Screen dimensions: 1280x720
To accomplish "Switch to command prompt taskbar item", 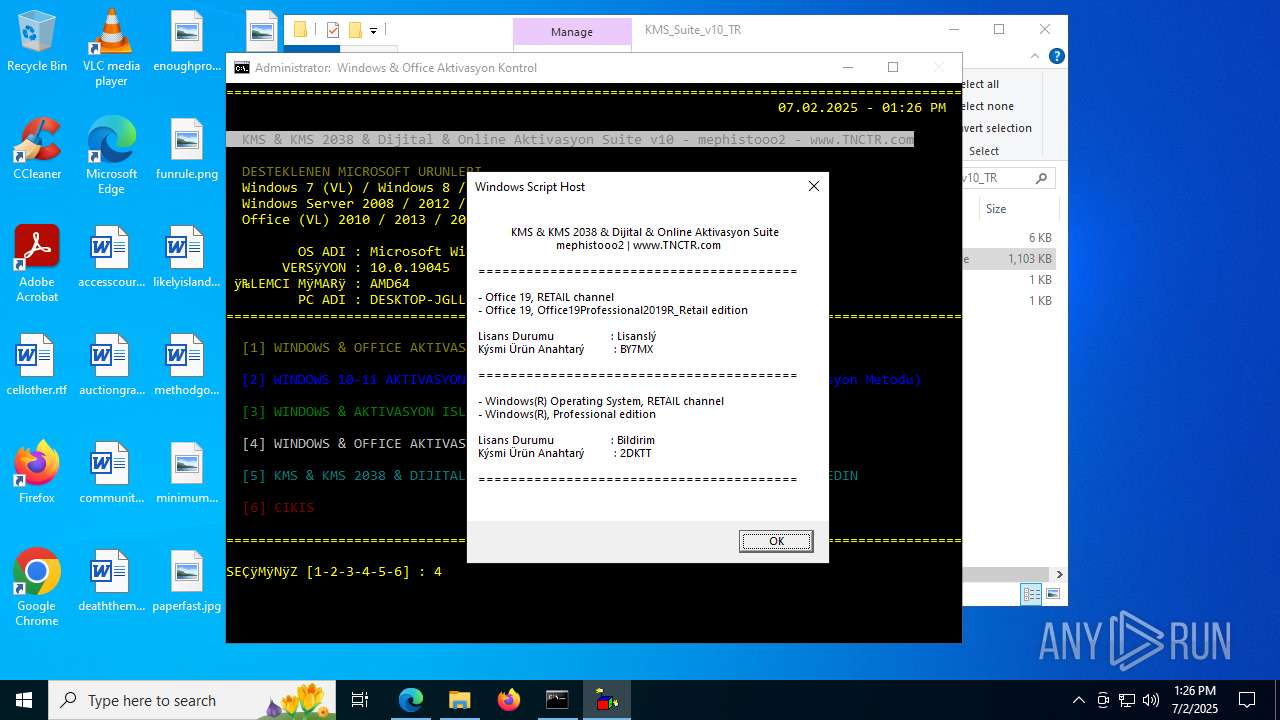I will click(557, 700).
